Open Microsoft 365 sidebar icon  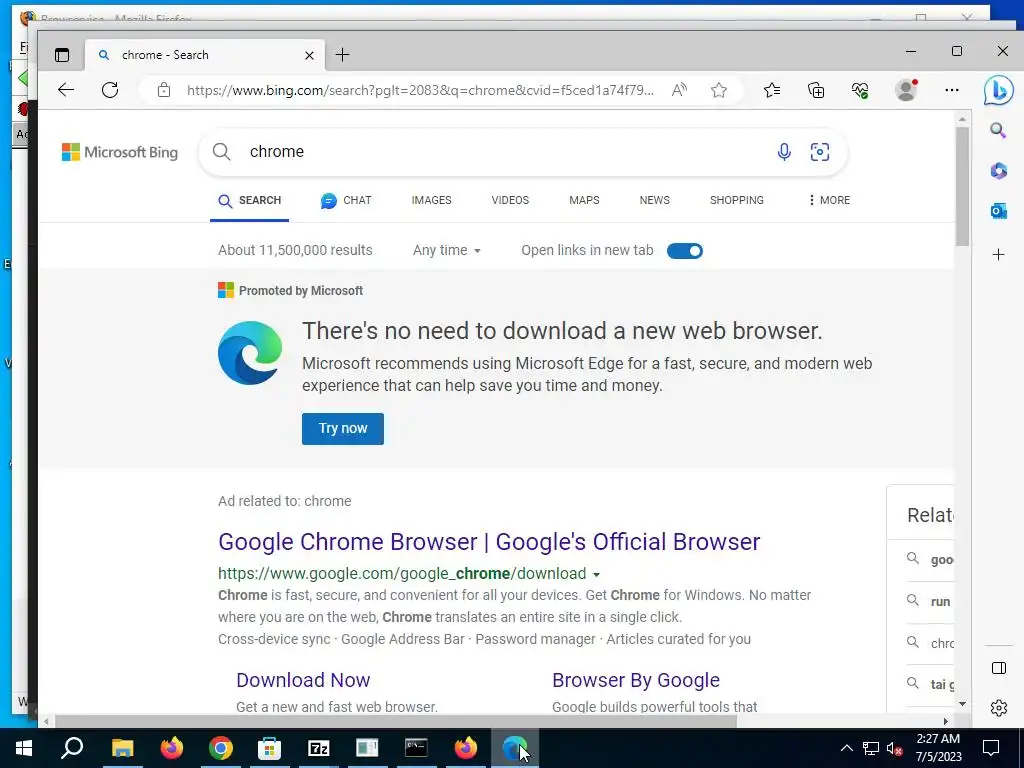[x=999, y=171]
